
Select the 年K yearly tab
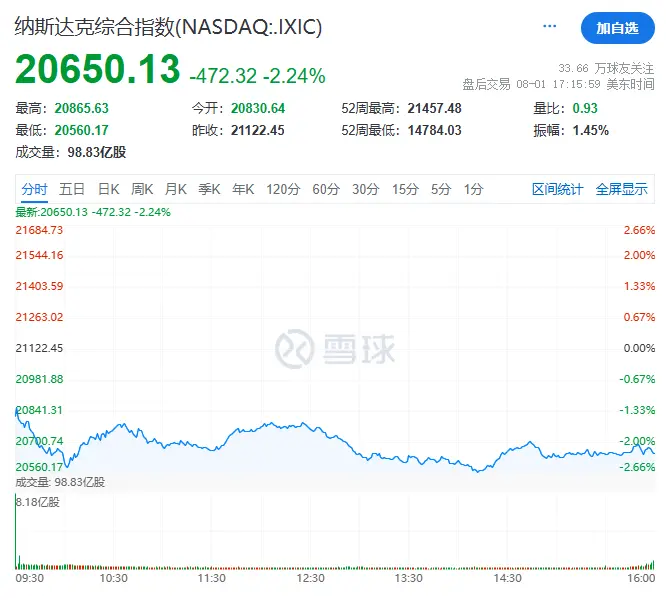coord(243,189)
